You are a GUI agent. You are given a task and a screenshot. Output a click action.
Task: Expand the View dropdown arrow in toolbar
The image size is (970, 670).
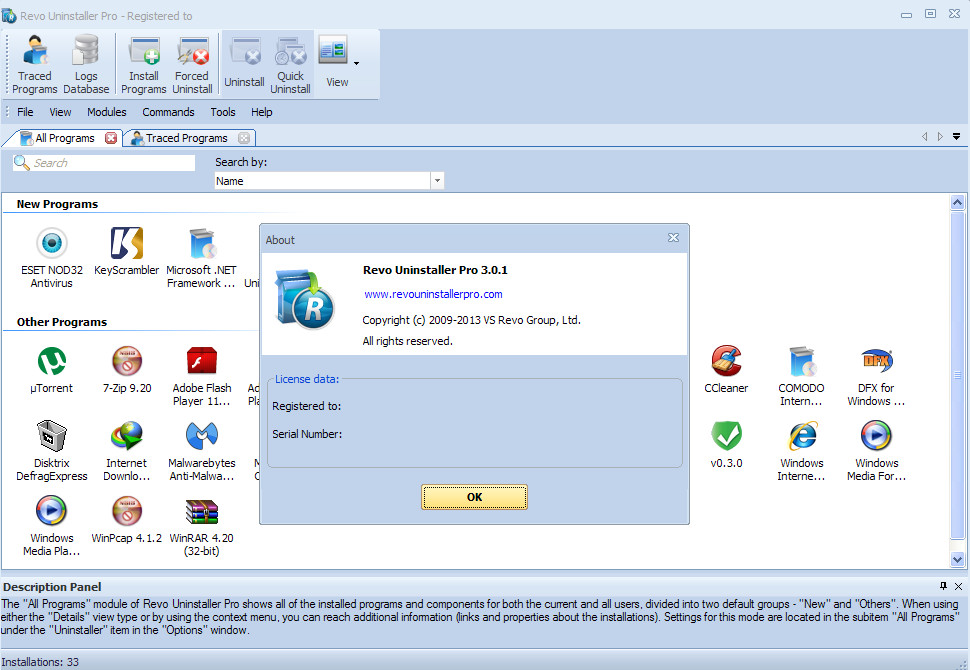[356, 63]
